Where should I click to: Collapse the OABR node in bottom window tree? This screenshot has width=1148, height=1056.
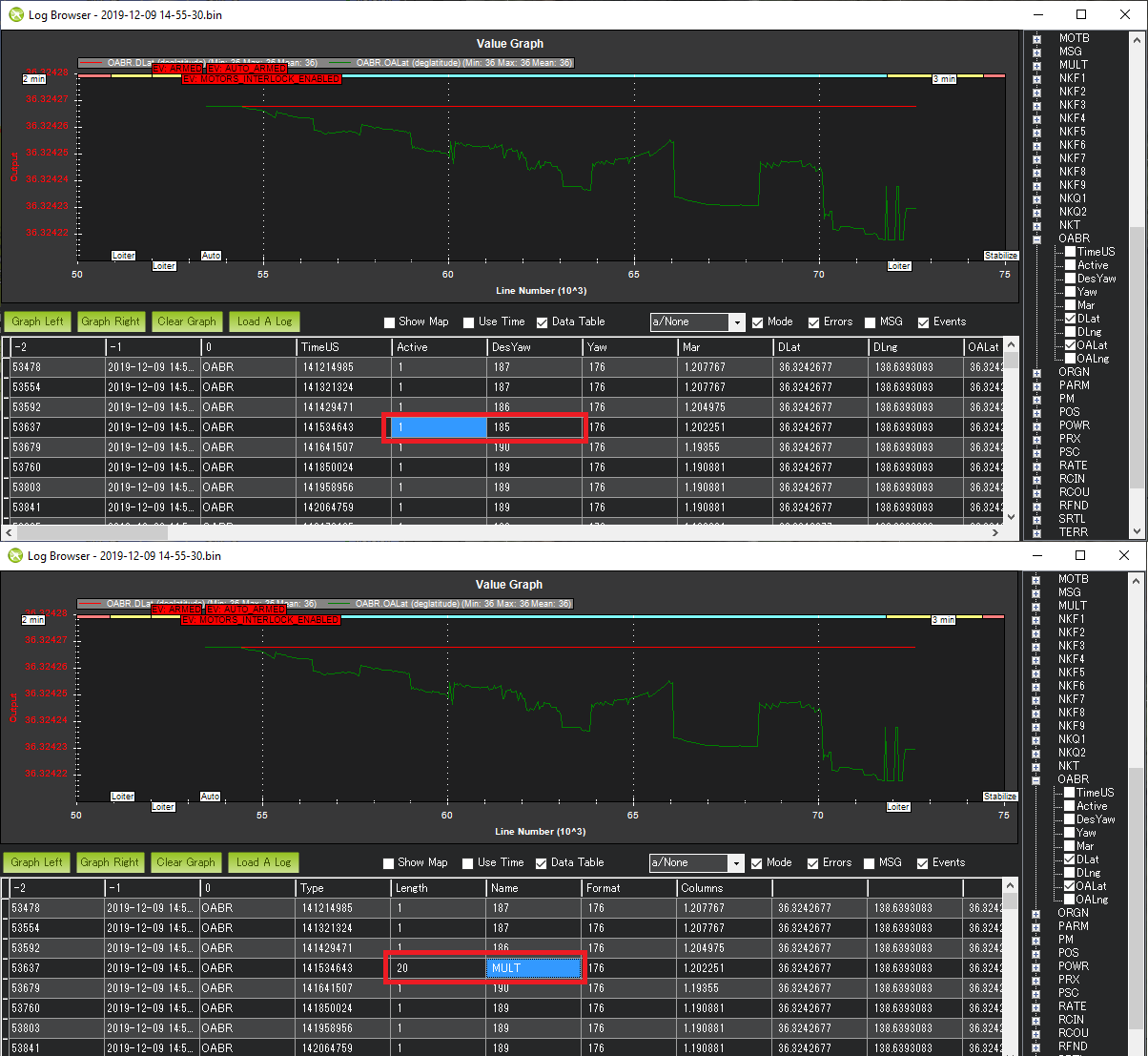(1035, 779)
